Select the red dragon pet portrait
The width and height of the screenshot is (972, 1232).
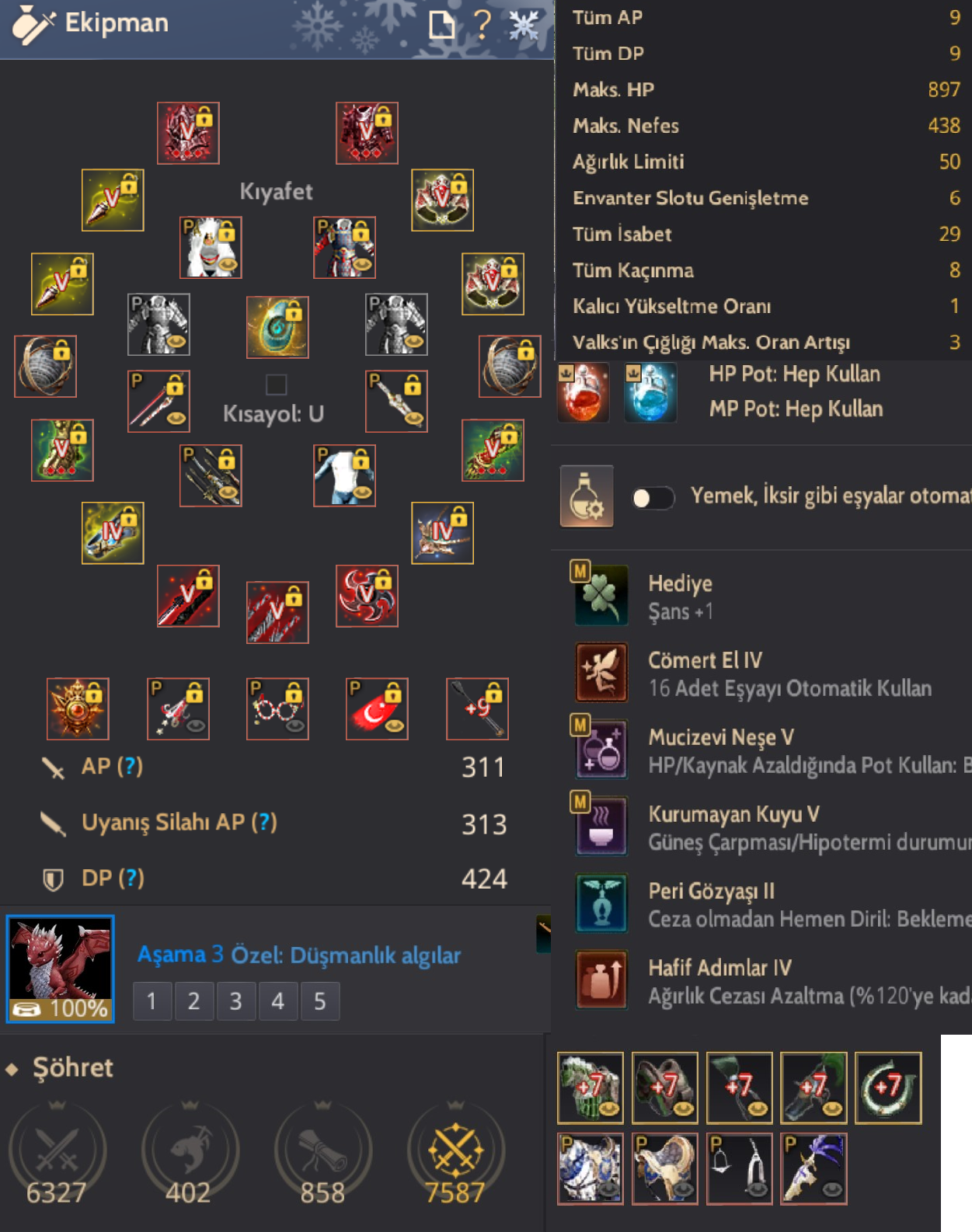(61, 969)
